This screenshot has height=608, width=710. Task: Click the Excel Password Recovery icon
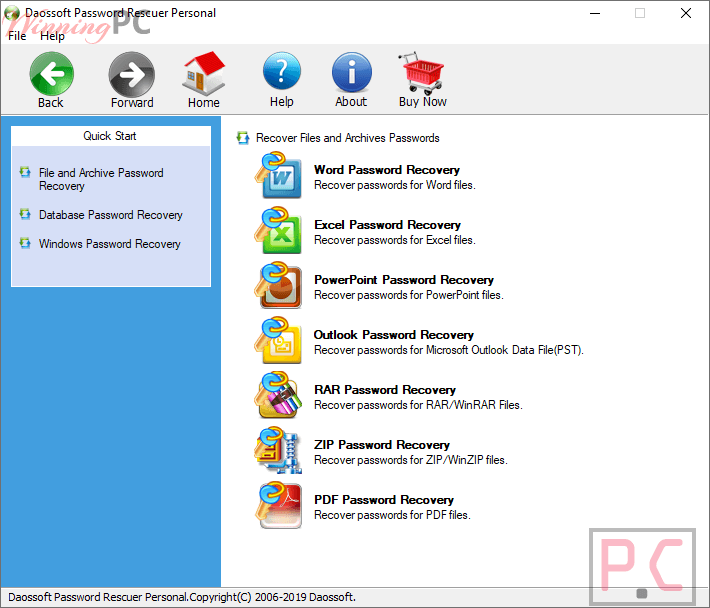(x=278, y=230)
